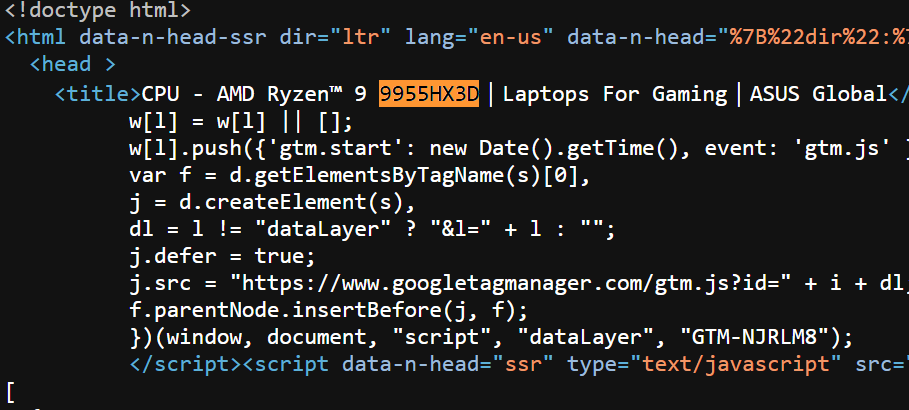Click "AMD Ryzen™ 9" in title

[292, 94]
